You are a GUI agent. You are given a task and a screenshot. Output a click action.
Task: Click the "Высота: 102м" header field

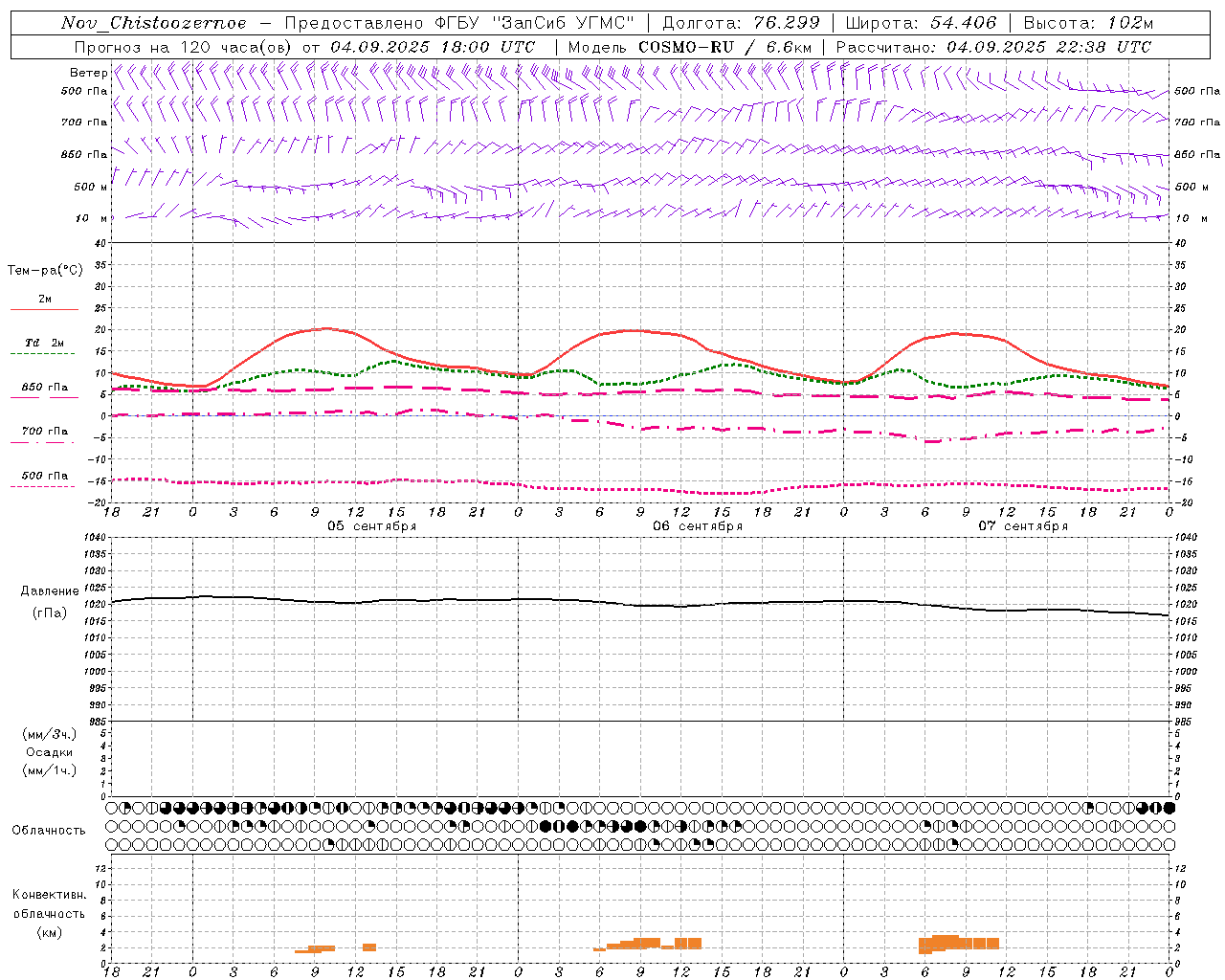pyautogui.click(x=1088, y=23)
